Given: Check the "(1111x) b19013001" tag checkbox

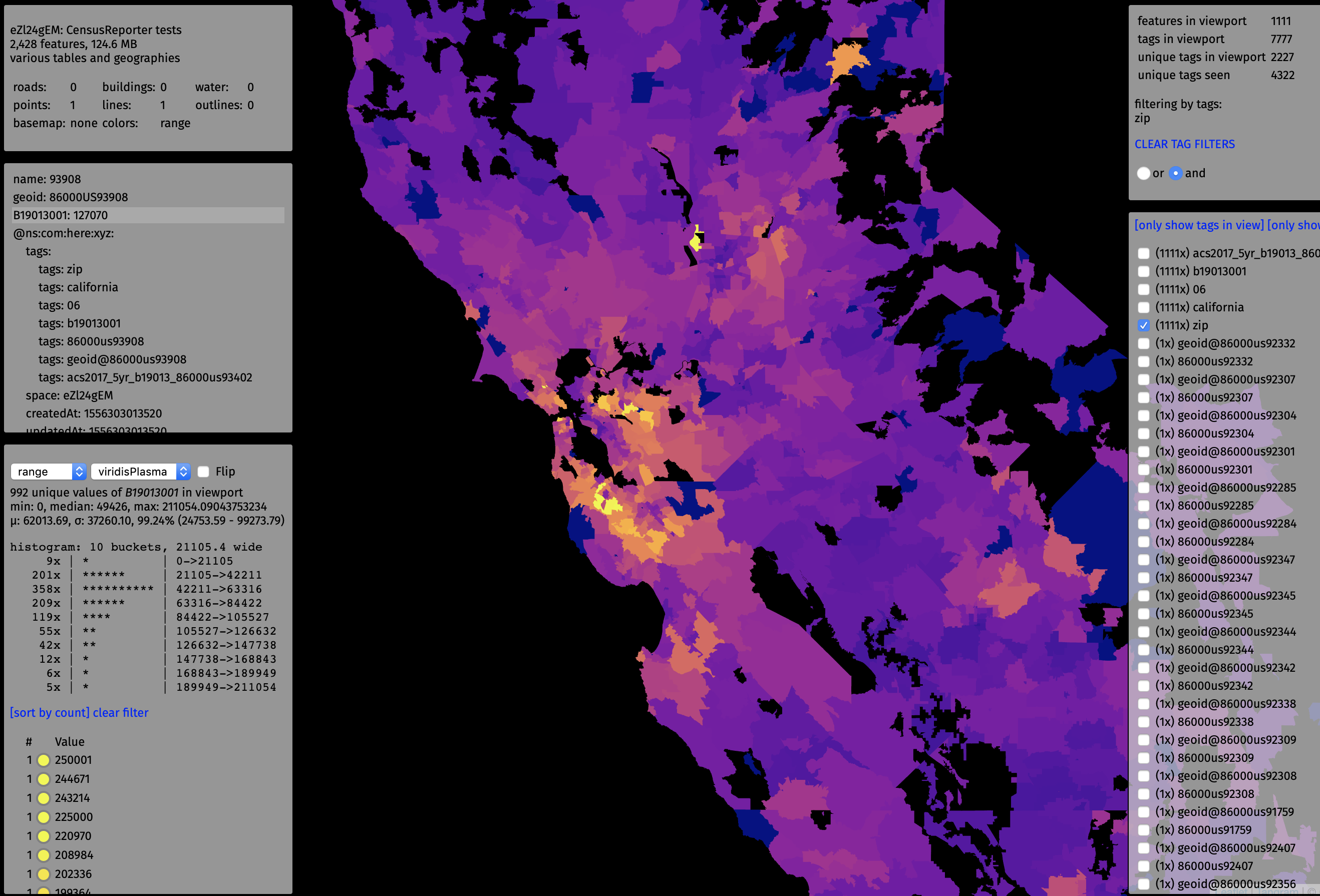Looking at the screenshot, I should (x=1143, y=271).
